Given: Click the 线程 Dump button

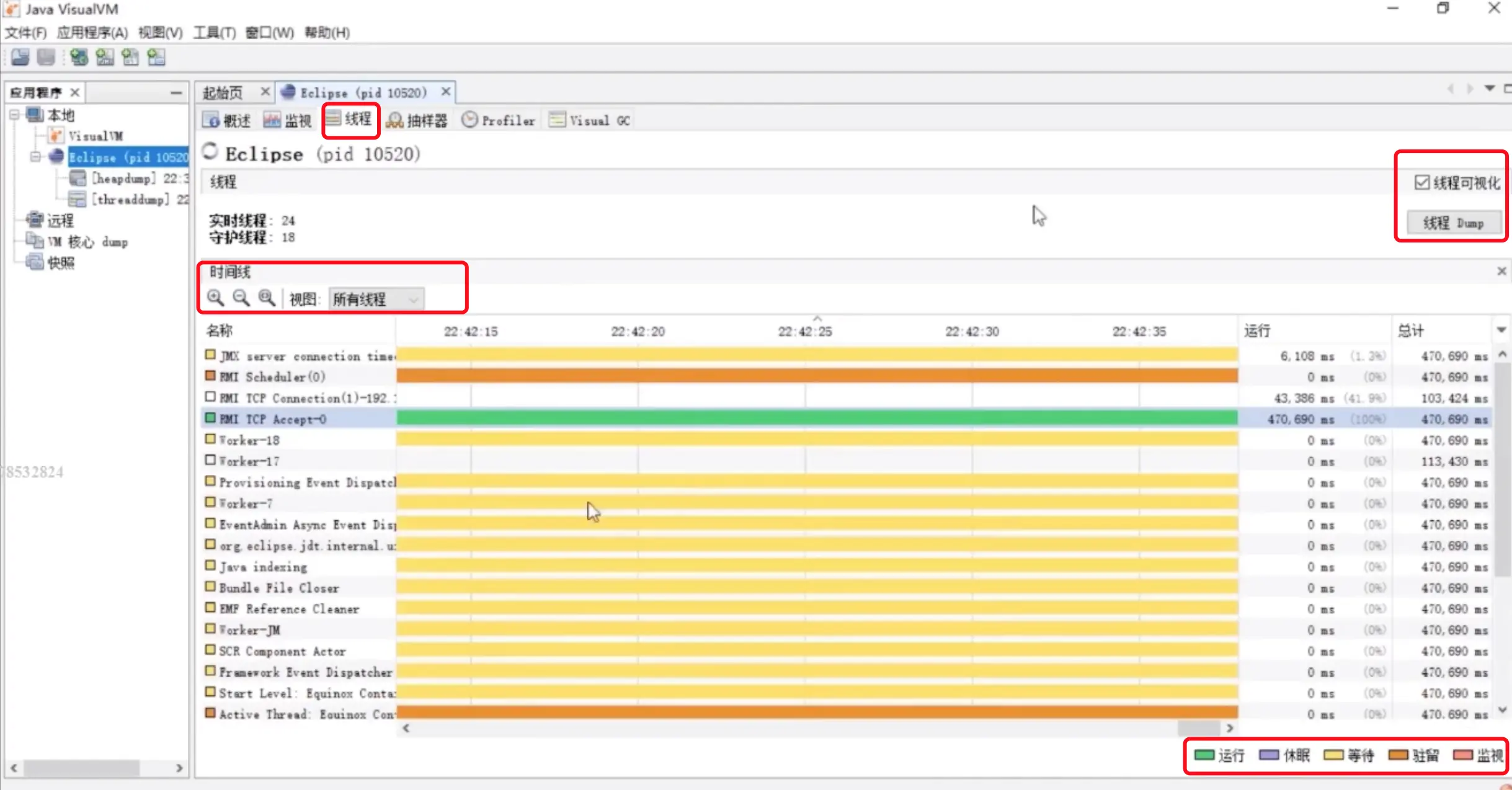Looking at the screenshot, I should coord(1453,223).
